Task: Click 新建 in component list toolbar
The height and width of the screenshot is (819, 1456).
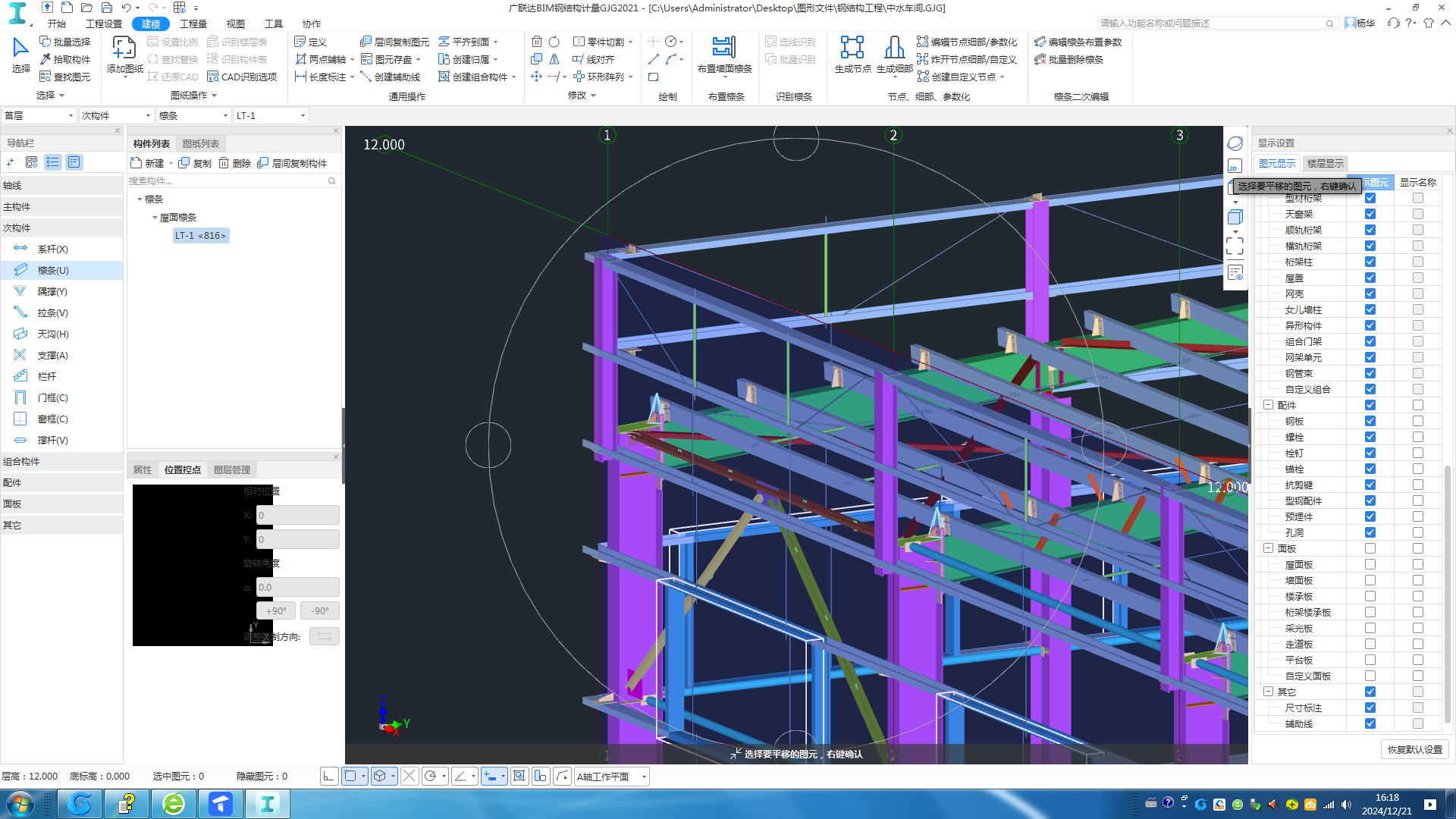Action: point(148,163)
